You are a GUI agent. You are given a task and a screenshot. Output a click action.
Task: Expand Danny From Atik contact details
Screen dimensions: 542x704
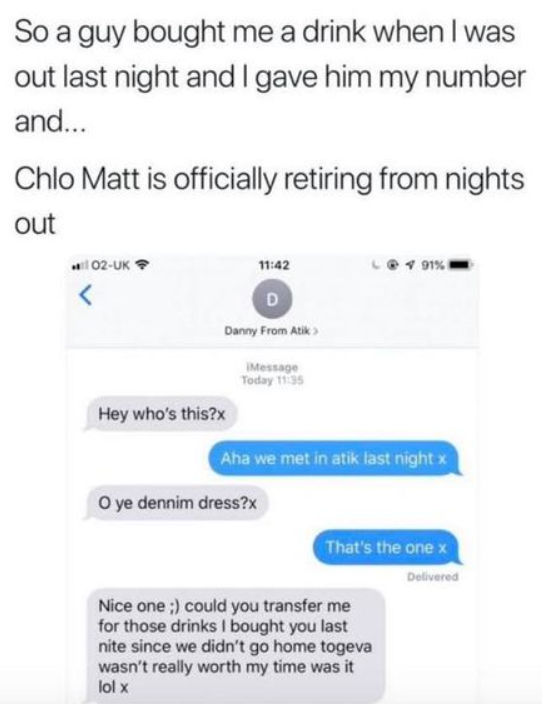(272, 331)
